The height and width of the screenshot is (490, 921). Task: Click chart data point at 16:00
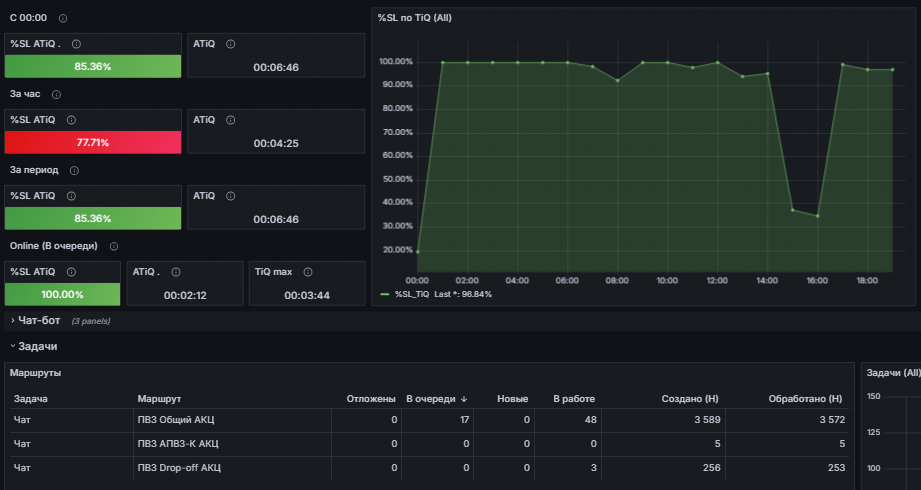coord(817,216)
